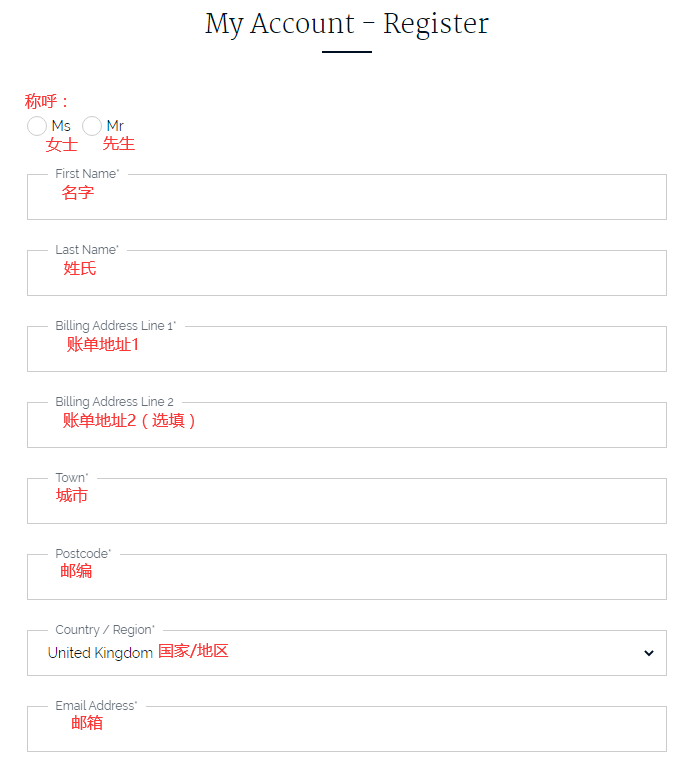Click into the Postcode text box
Viewport: 696px width, 760px height.
[x=346, y=578]
